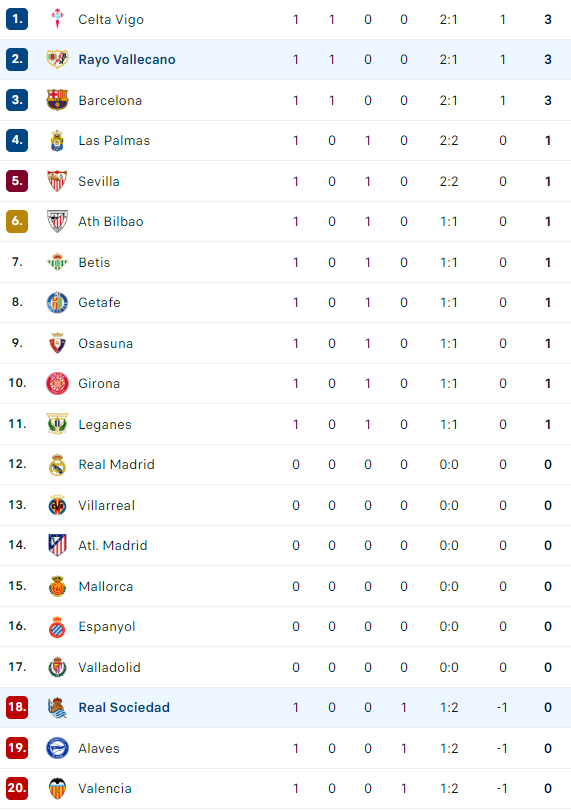Open the Las Palmas team page
This screenshot has height=810, width=571.
point(114,141)
